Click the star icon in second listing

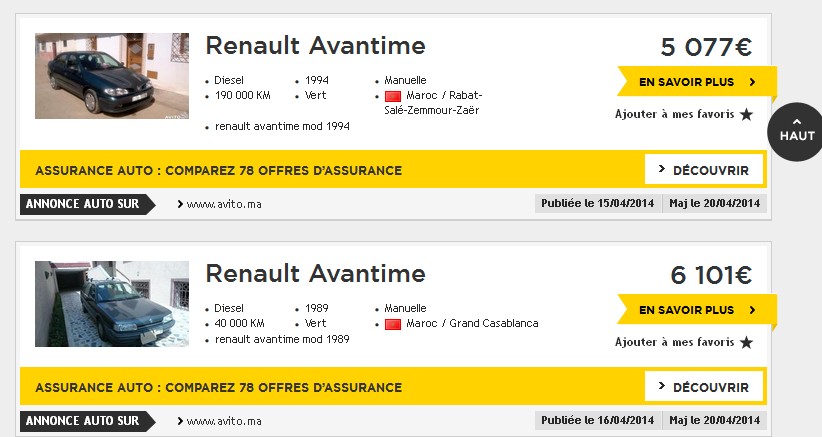coord(746,342)
